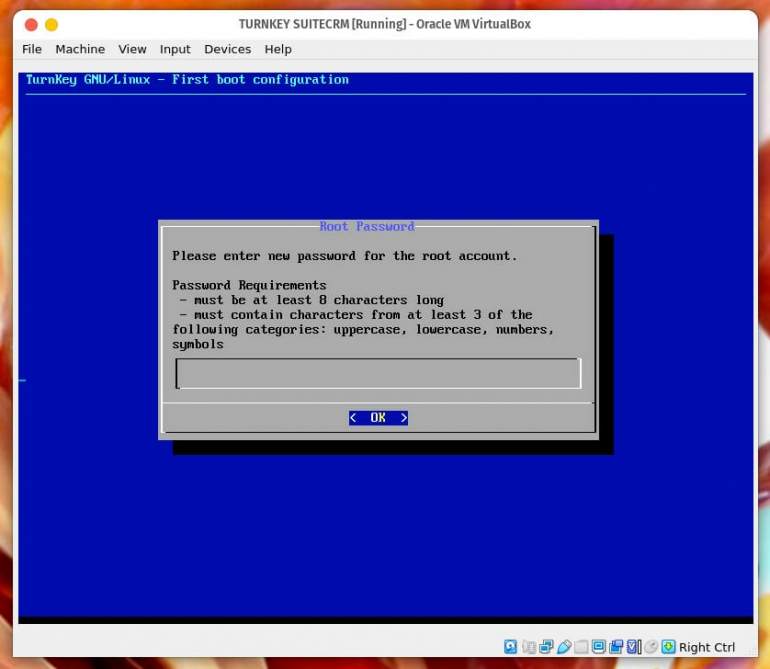
Task: Click the keyboard capture green arrow icon
Action: [668, 646]
